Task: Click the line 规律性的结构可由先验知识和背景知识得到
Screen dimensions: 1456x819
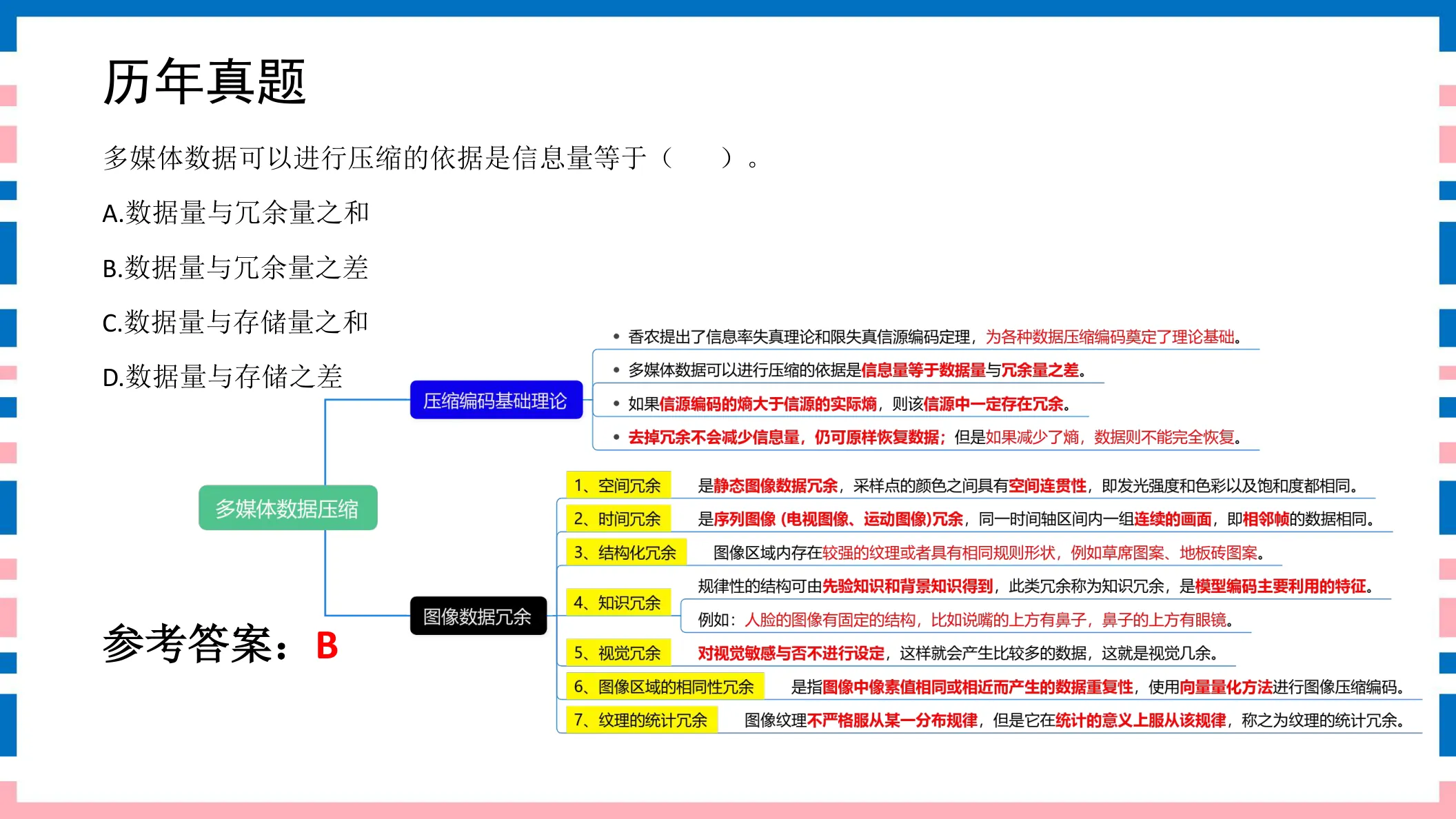Action: (x=1036, y=586)
